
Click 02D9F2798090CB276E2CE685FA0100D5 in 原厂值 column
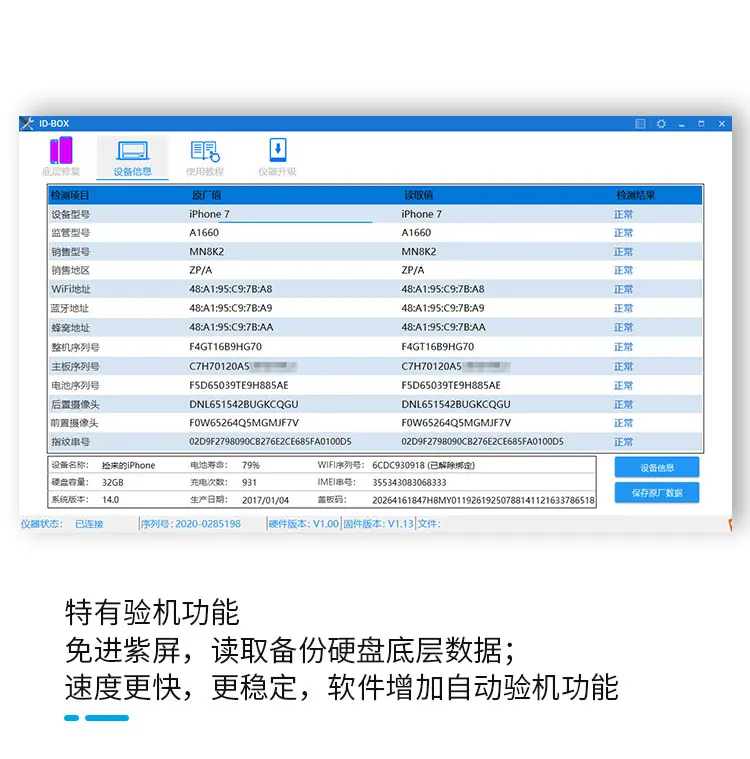click(x=270, y=441)
